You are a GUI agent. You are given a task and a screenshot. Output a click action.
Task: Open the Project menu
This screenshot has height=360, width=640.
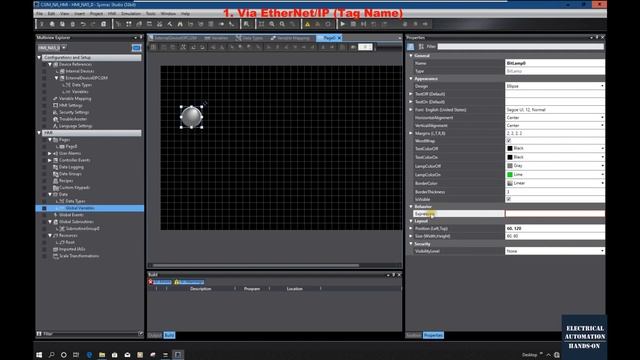(96, 13)
